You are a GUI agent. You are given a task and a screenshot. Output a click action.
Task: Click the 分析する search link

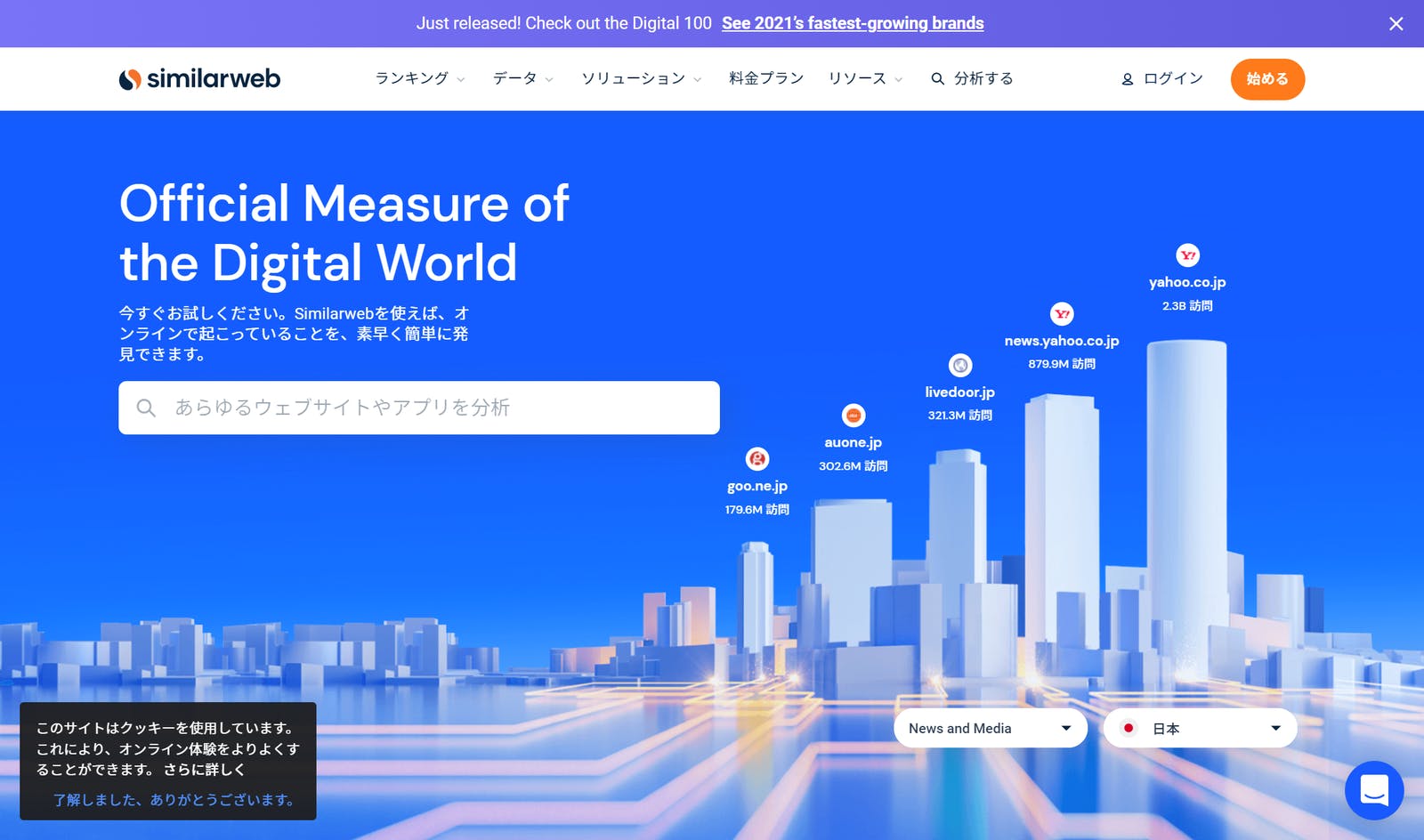(x=983, y=78)
